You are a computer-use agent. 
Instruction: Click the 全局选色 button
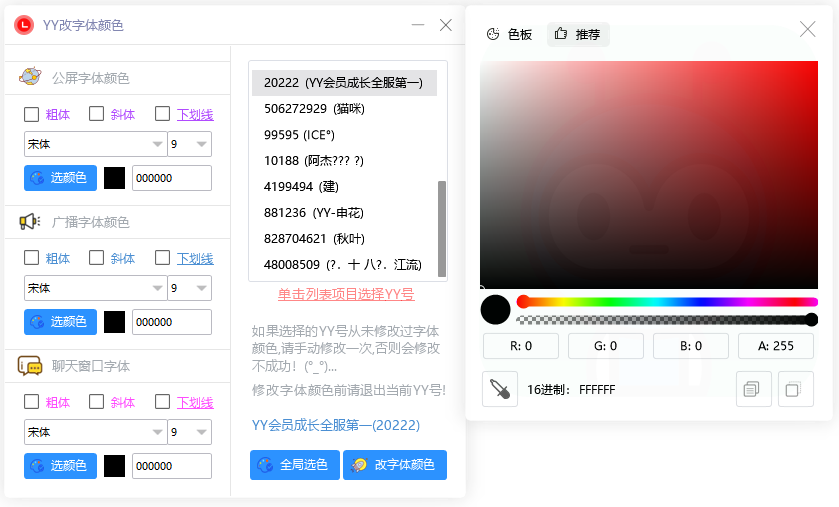(295, 464)
